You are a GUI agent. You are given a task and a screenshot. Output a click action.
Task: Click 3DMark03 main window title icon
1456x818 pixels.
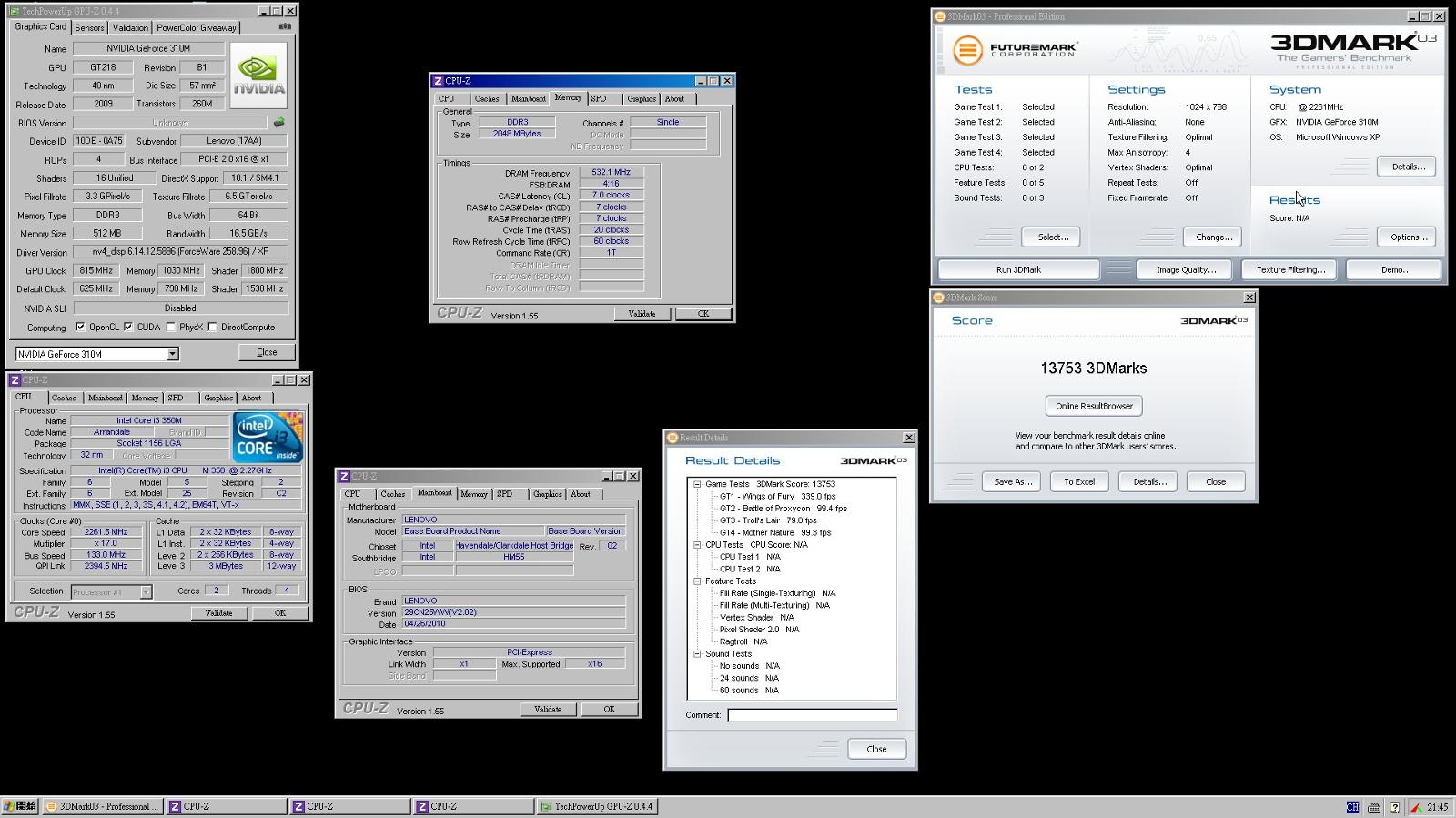click(x=940, y=16)
